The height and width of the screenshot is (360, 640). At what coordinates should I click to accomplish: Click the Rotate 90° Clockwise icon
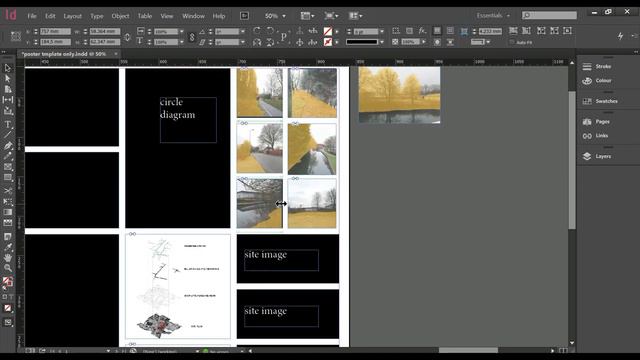pos(257,31)
